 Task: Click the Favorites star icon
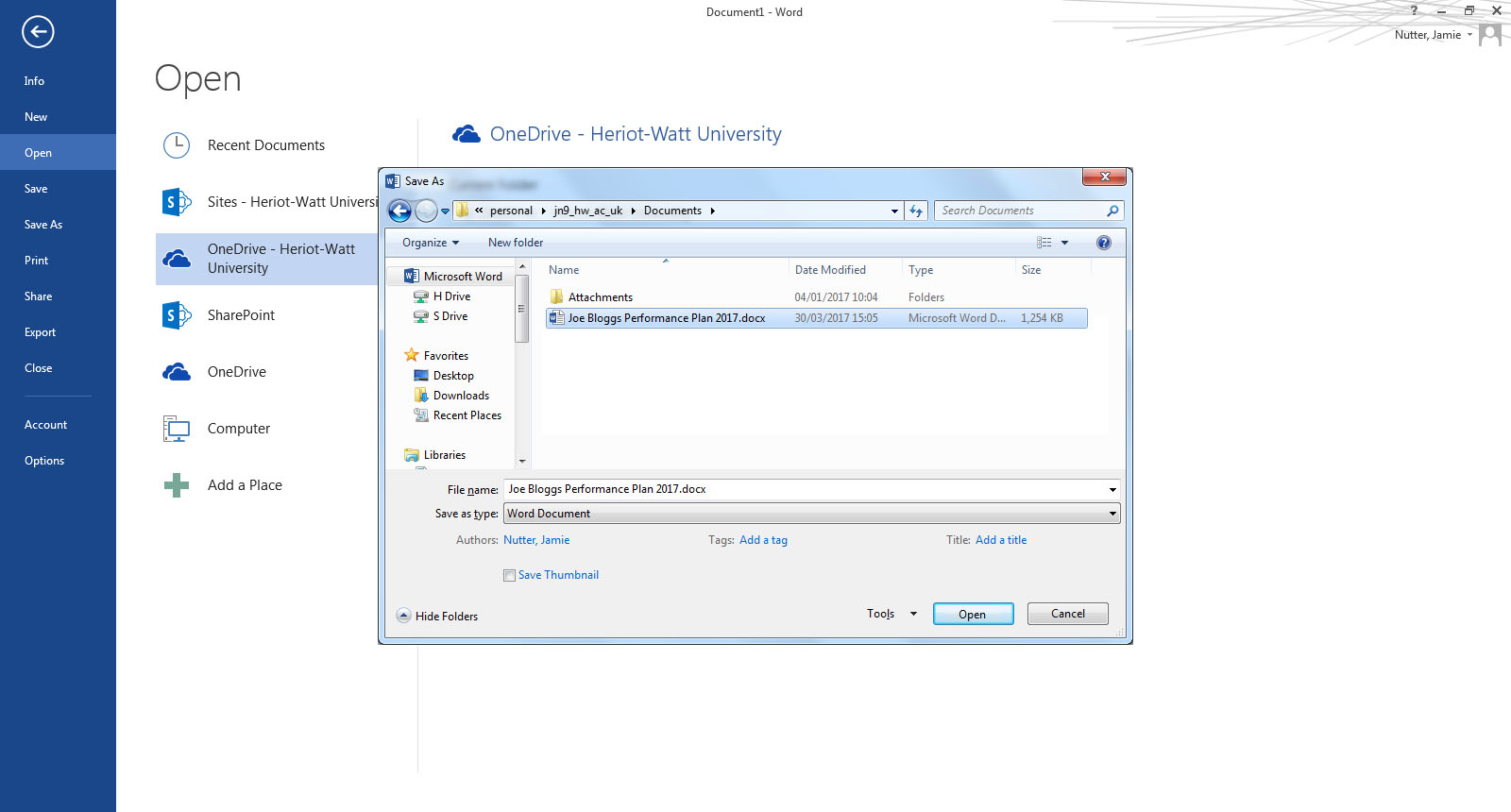[412, 356]
